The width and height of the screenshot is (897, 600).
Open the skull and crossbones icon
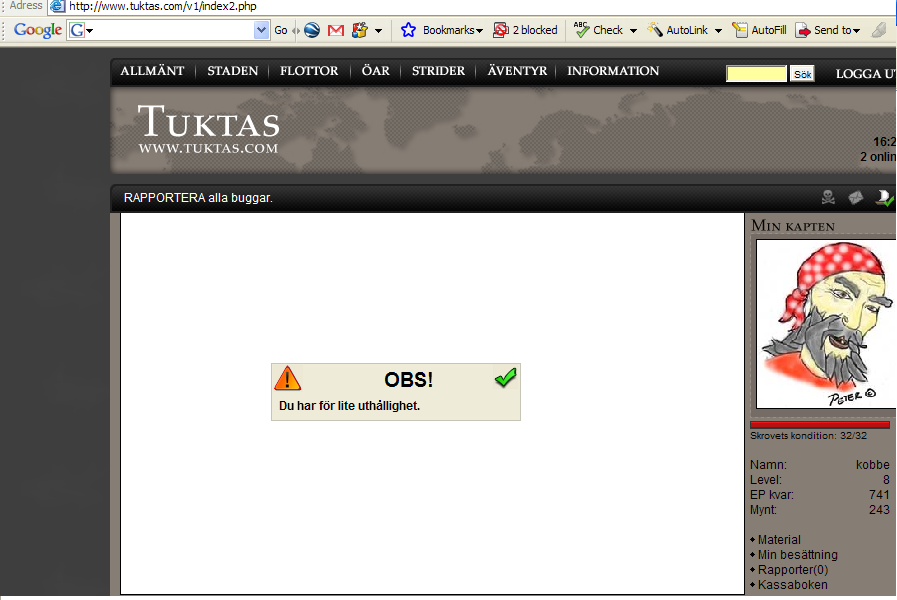[828, 197]
